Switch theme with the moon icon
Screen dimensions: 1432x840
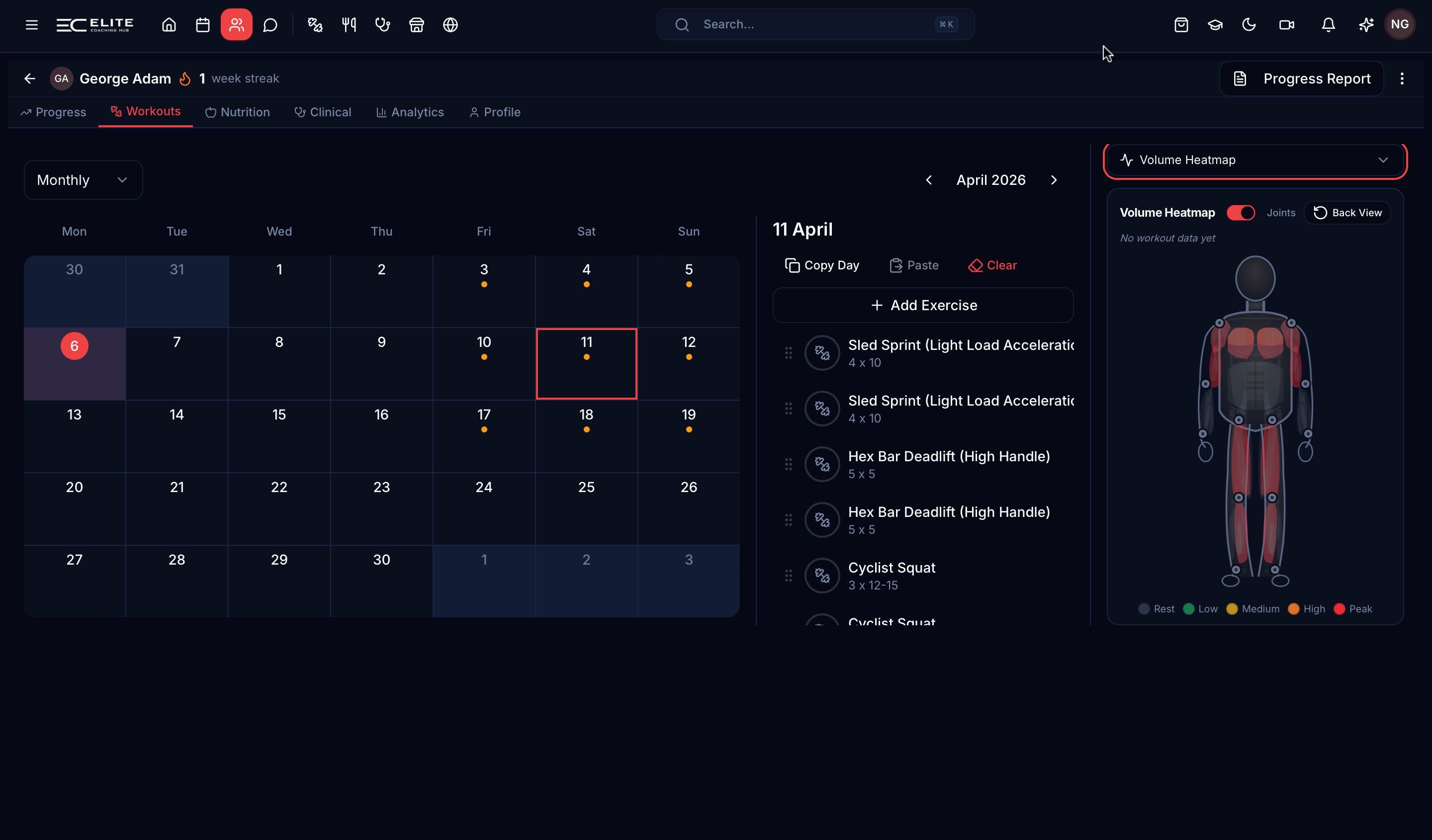pyautogui.click(x=1249, y=24)
